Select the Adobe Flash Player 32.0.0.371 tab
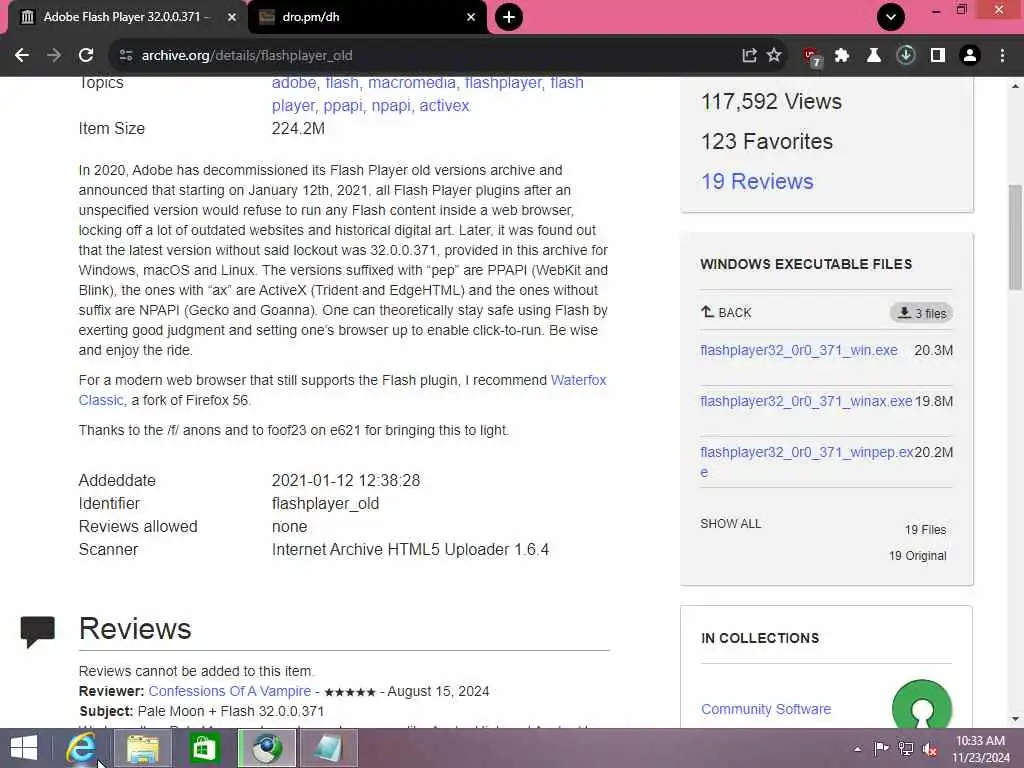1024x768 pixels. [127, 17]
